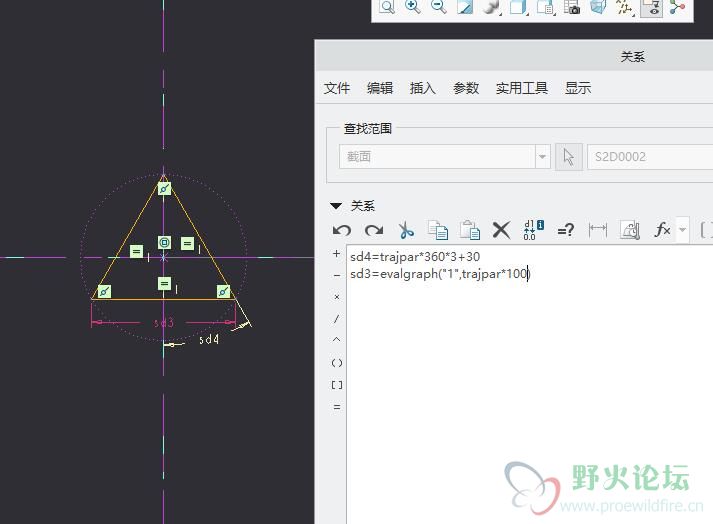Insert the minus operator
This screenshot has width=713, height=524.
(336, 275)
